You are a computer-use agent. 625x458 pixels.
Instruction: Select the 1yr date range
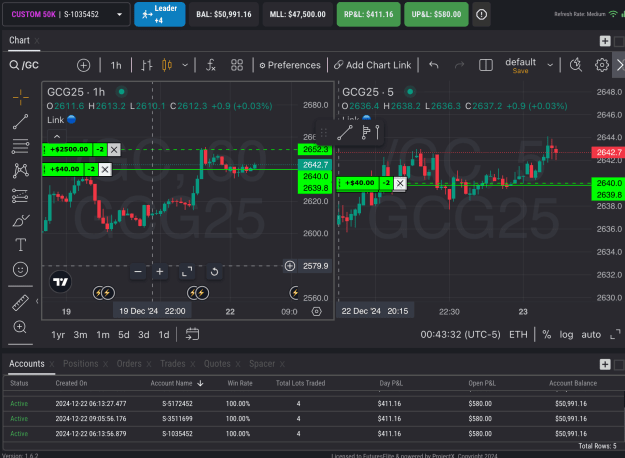58,335
